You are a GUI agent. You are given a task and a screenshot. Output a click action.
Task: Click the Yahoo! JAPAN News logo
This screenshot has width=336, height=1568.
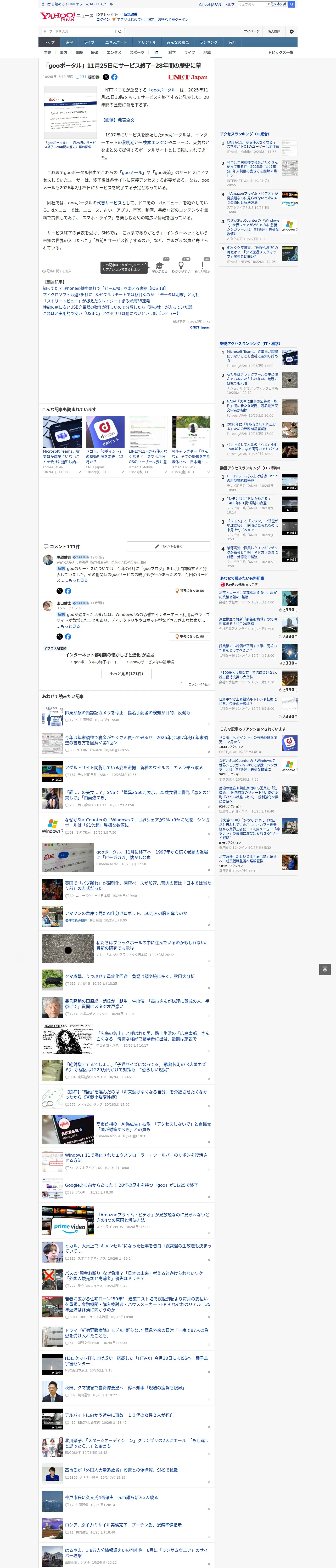pos(66,16)
